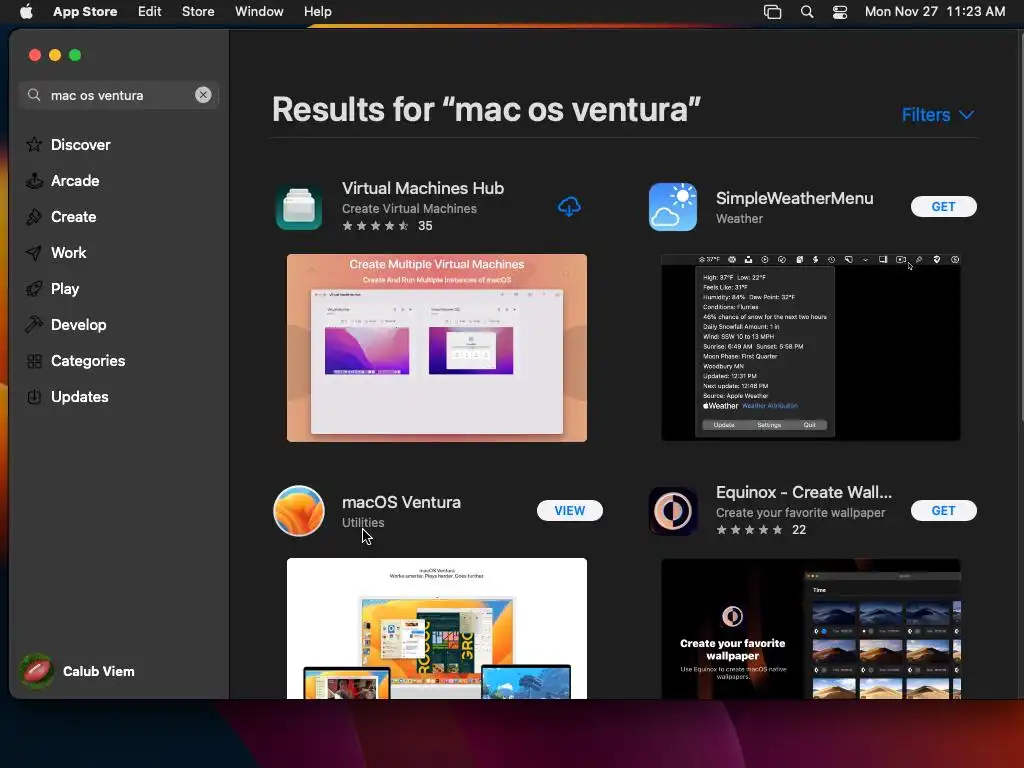Viewport: 1024px width, 768px height.
Task: Click the date and time in menu bar
Action: (935, 11)
